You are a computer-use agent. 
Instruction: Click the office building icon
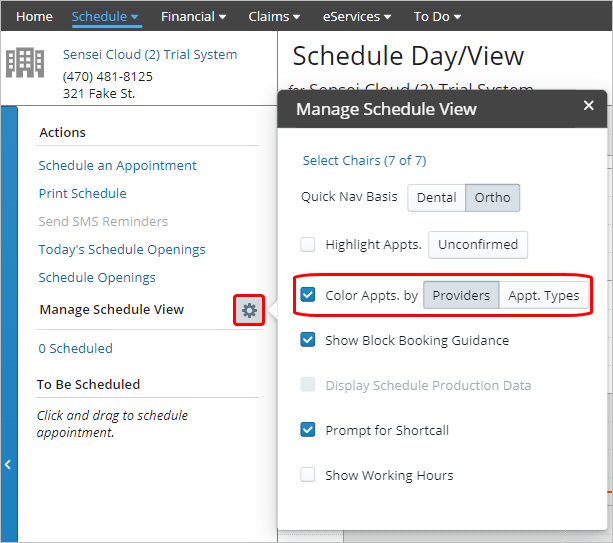tap(25, 62)
